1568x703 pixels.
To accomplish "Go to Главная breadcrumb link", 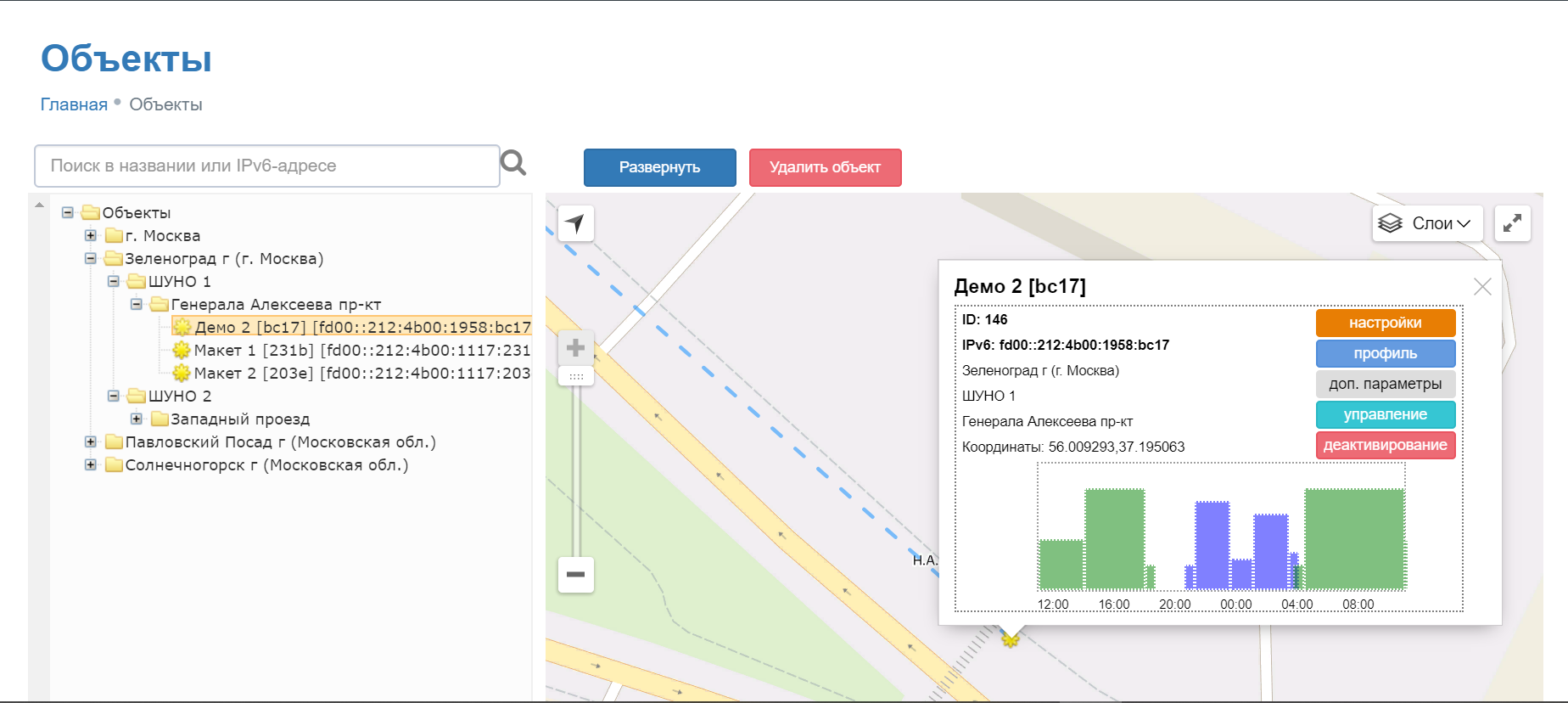I will 74,104.
